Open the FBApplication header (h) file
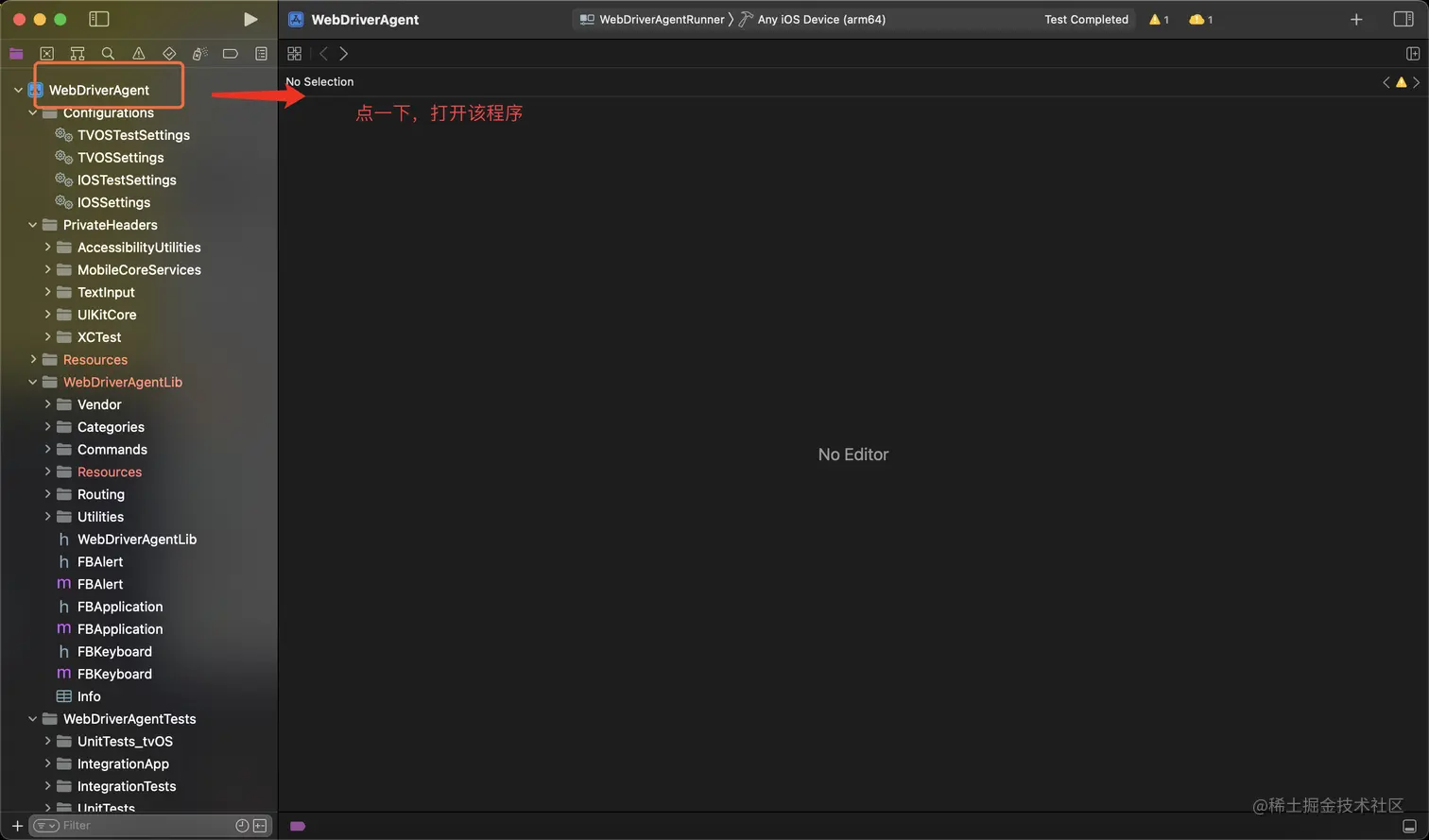The image size is (1429, 840). 120,607
